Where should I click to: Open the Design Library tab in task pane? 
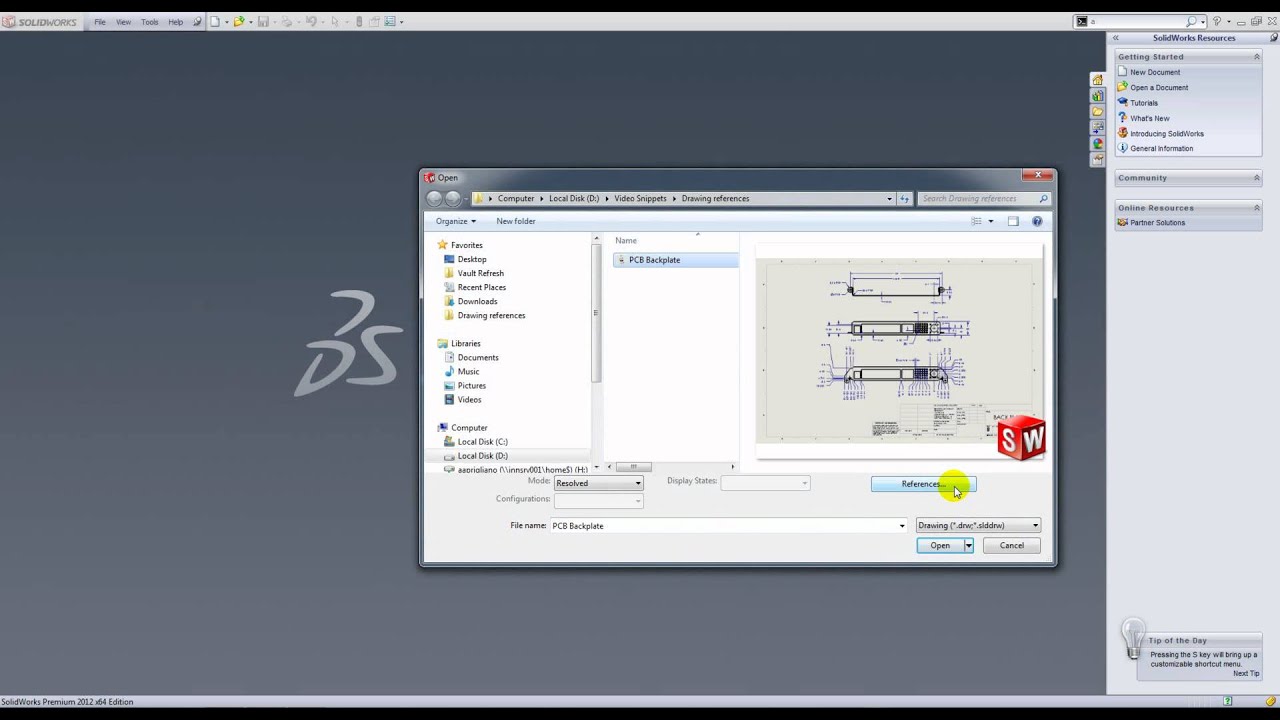click(x=1097, y=96)
